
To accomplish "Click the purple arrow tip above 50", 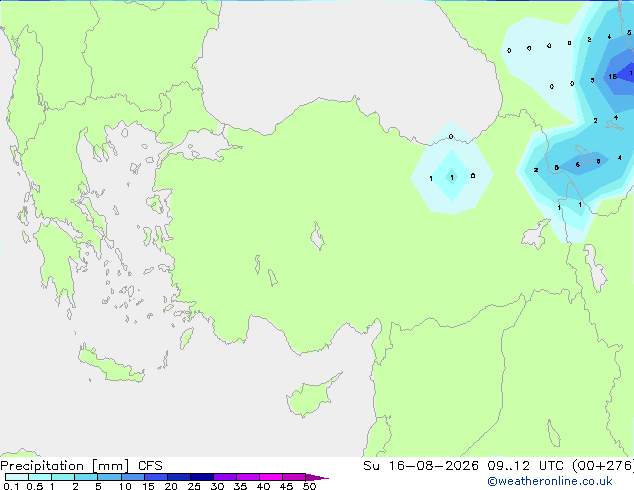I will (317, 478).
